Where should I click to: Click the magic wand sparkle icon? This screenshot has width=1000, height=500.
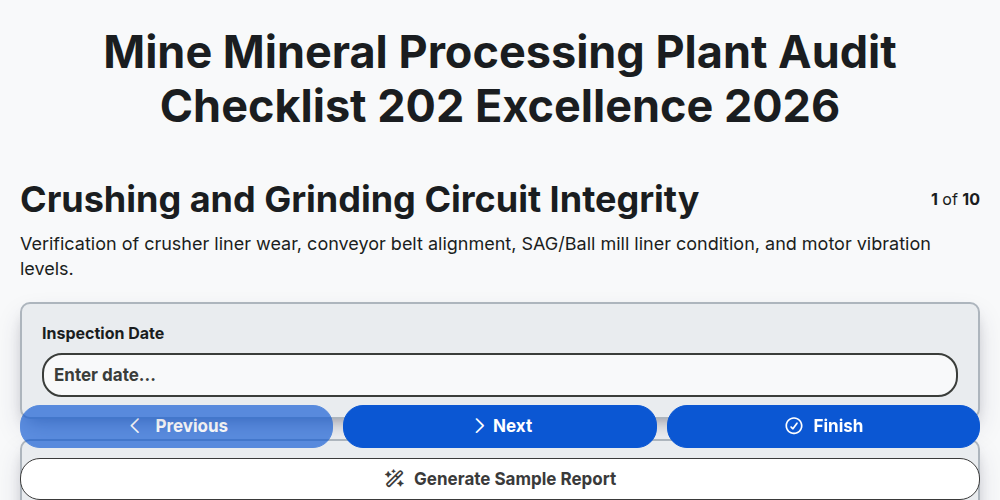pyautogui.click(x=394, y=479)
